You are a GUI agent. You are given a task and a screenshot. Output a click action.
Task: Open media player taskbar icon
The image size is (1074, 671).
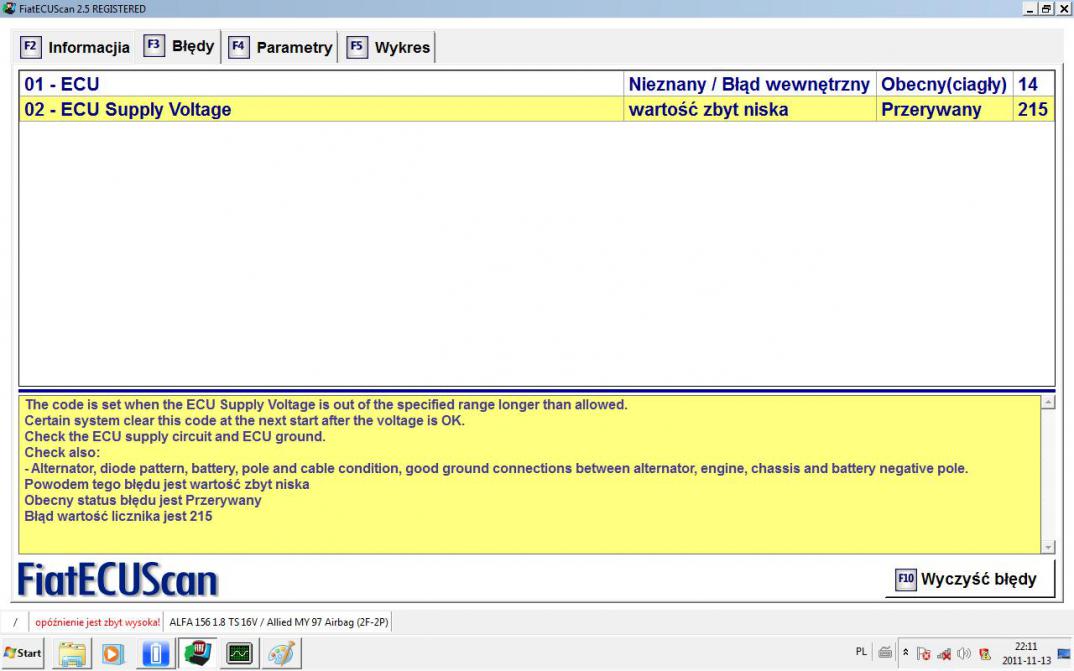113,654
